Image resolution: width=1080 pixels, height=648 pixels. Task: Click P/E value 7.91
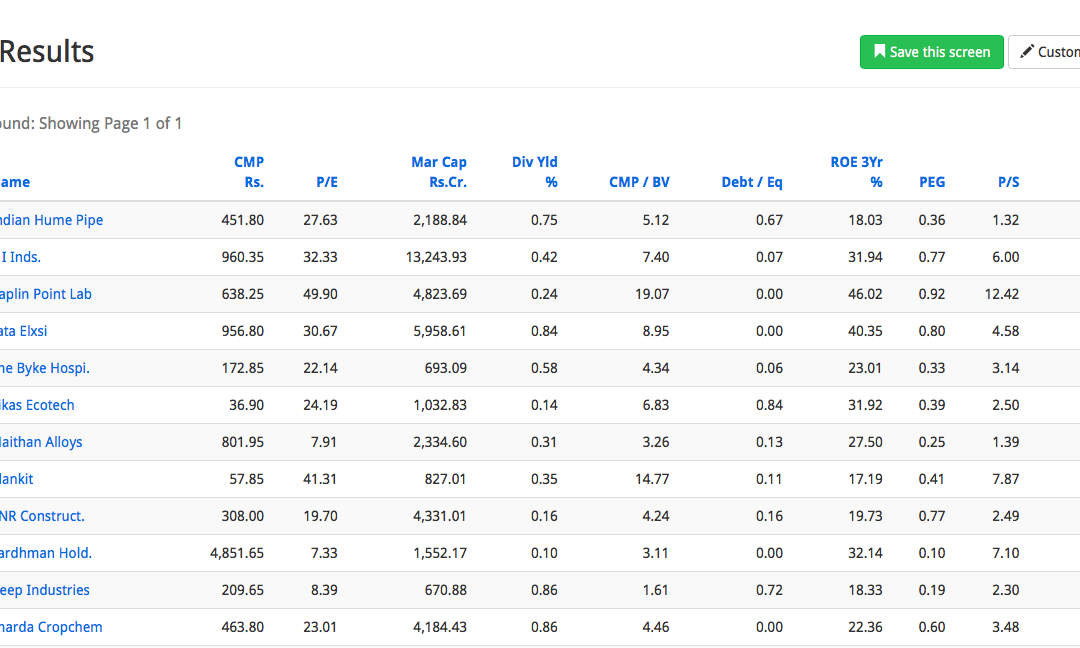[x=324, y=442]
